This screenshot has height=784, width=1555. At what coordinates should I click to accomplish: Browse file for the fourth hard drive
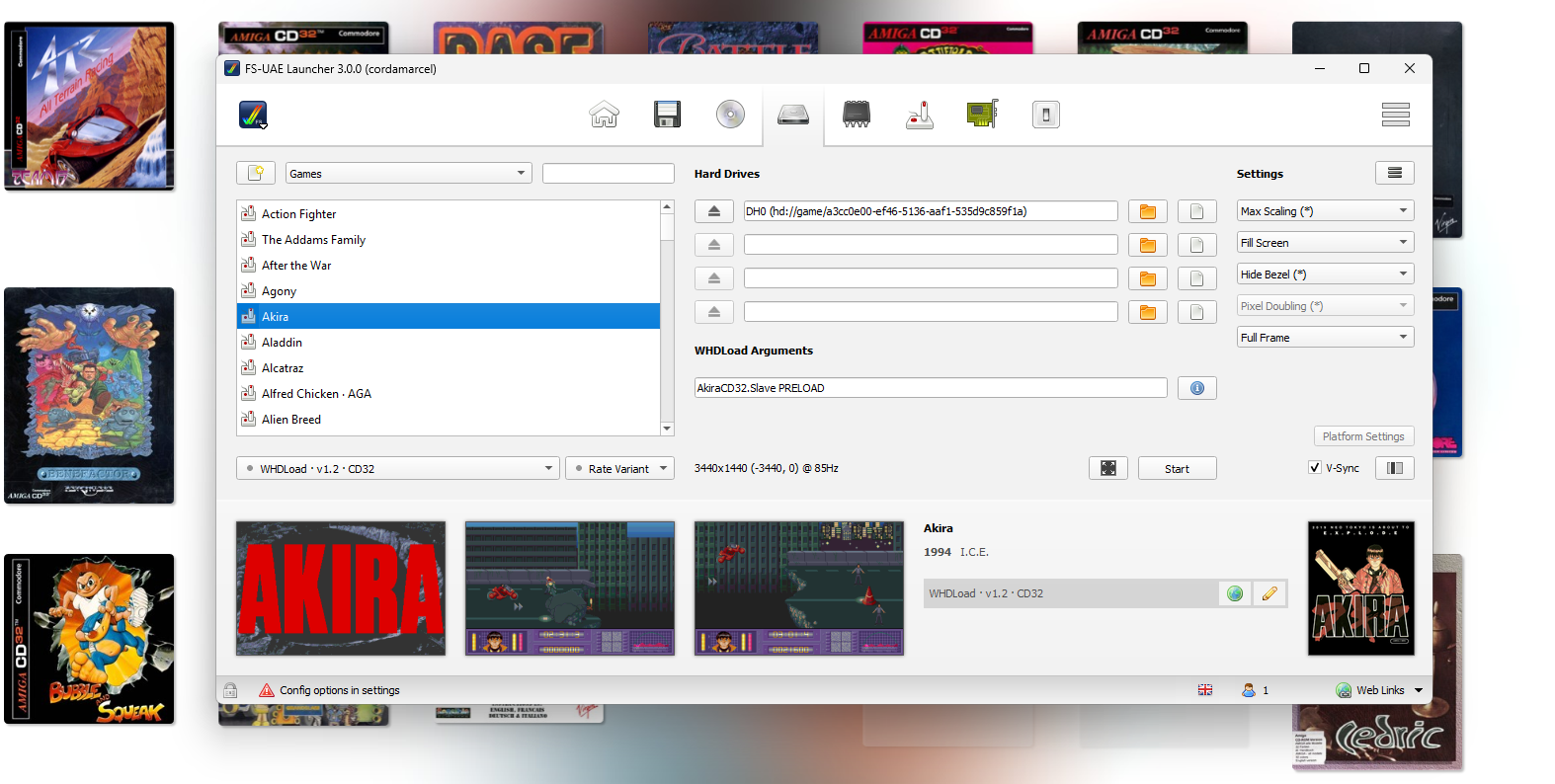[x=1196, y=312]
